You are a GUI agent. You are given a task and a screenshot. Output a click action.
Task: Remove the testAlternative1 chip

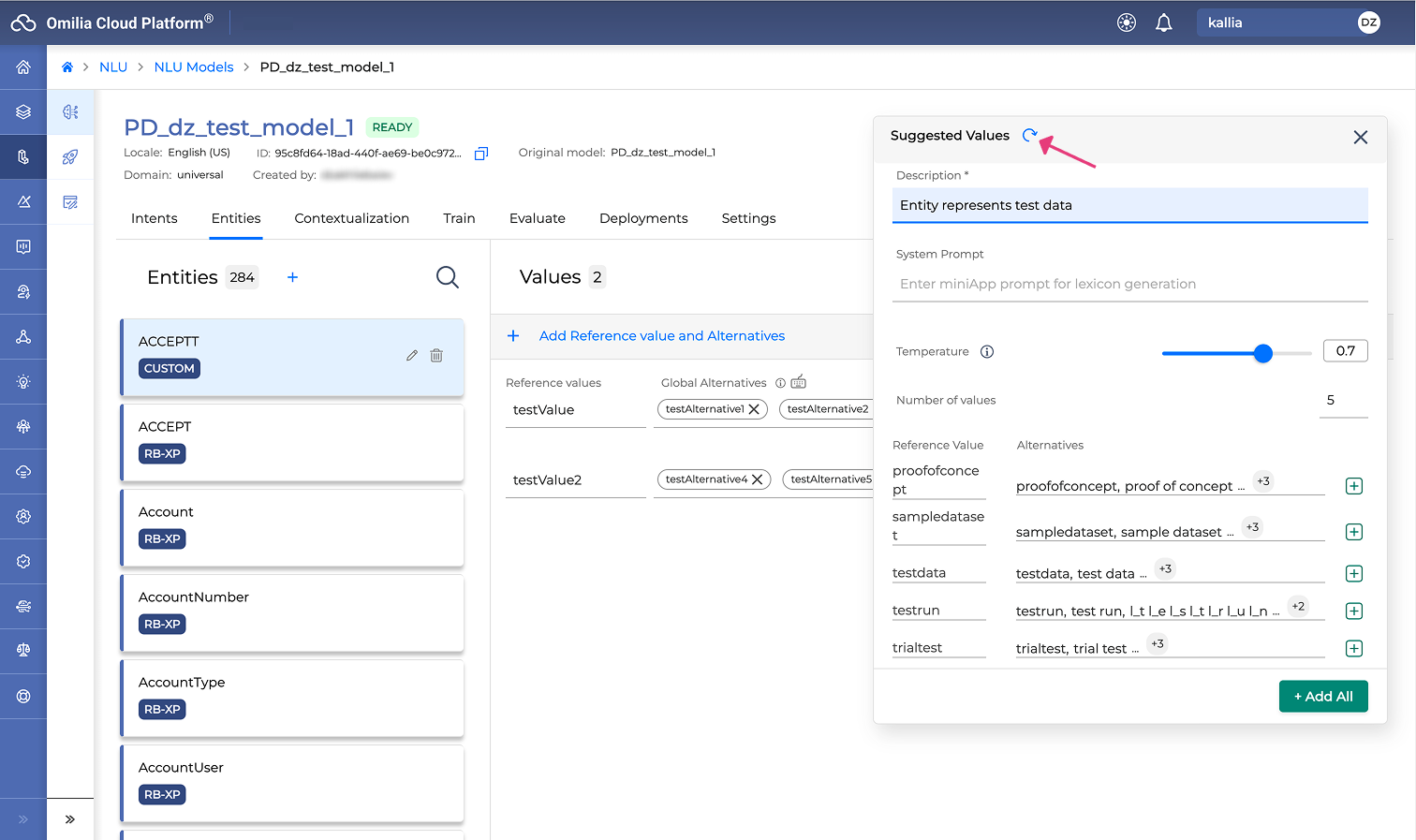[754, 409]
